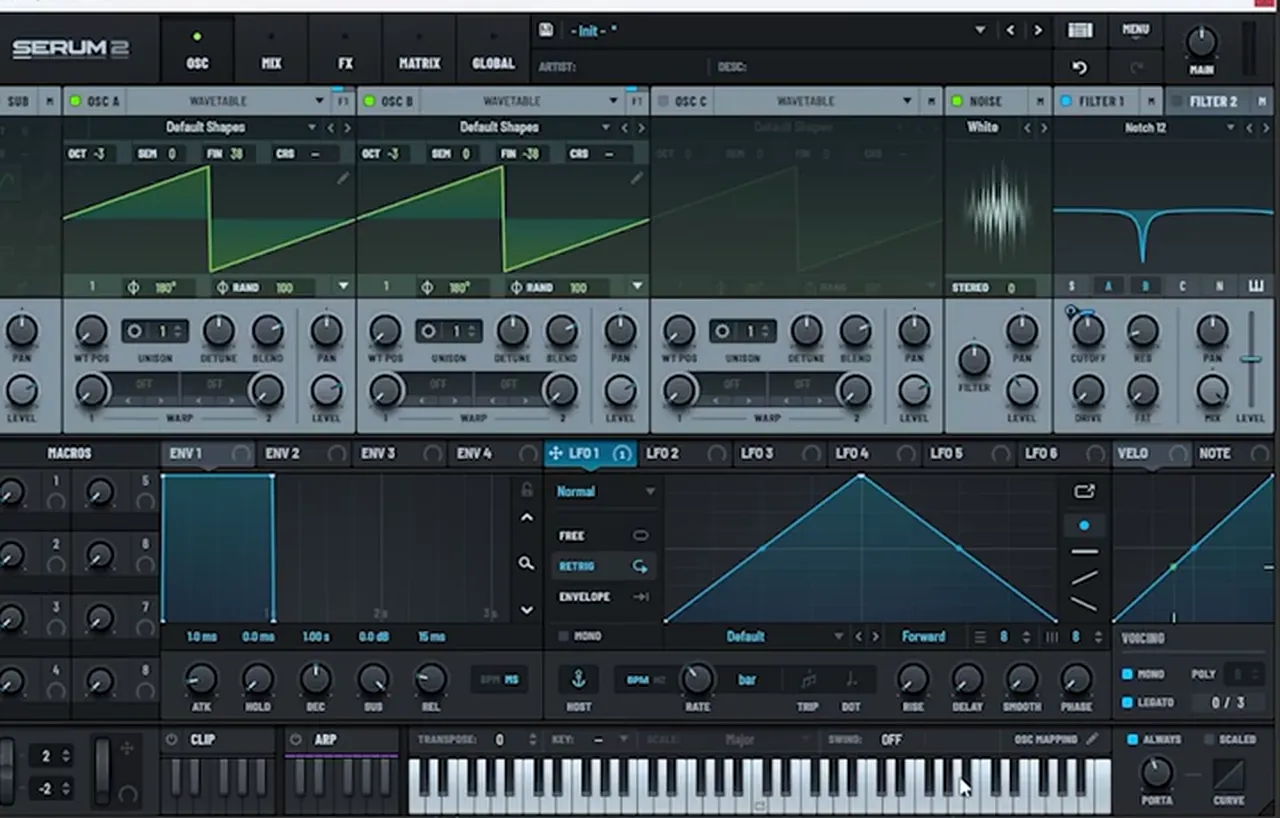Click the LFO shape export icon
1280x818 pixels.
click(x=1084, y=491)
